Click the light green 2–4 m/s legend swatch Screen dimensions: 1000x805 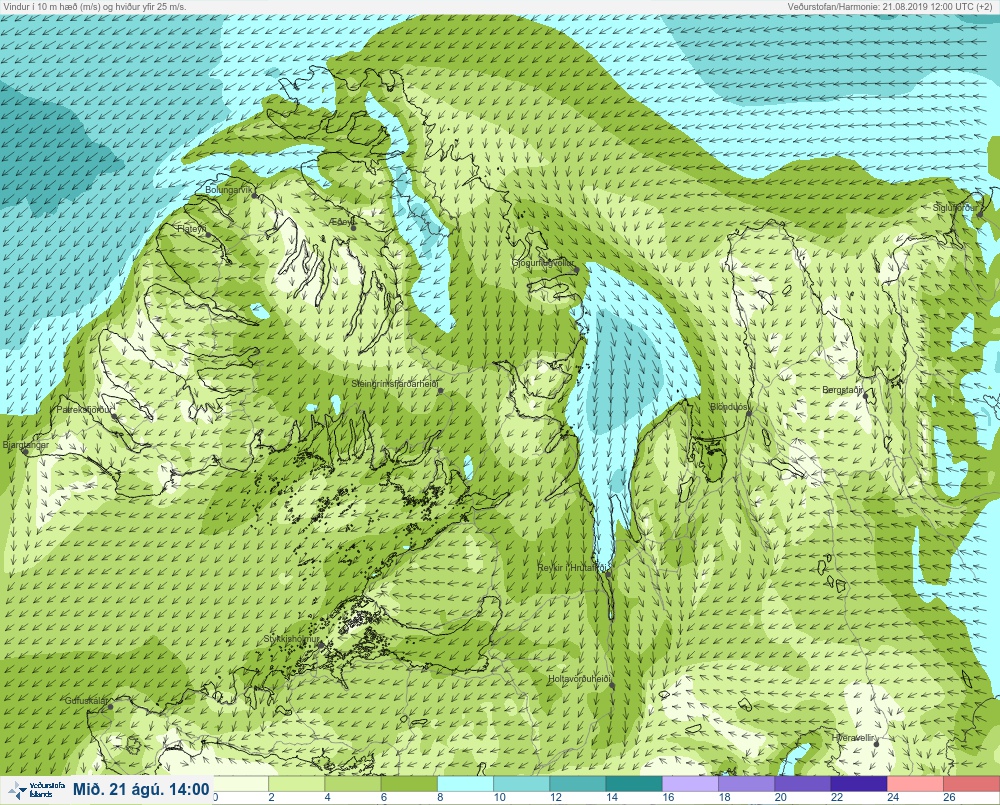[297, 783]
